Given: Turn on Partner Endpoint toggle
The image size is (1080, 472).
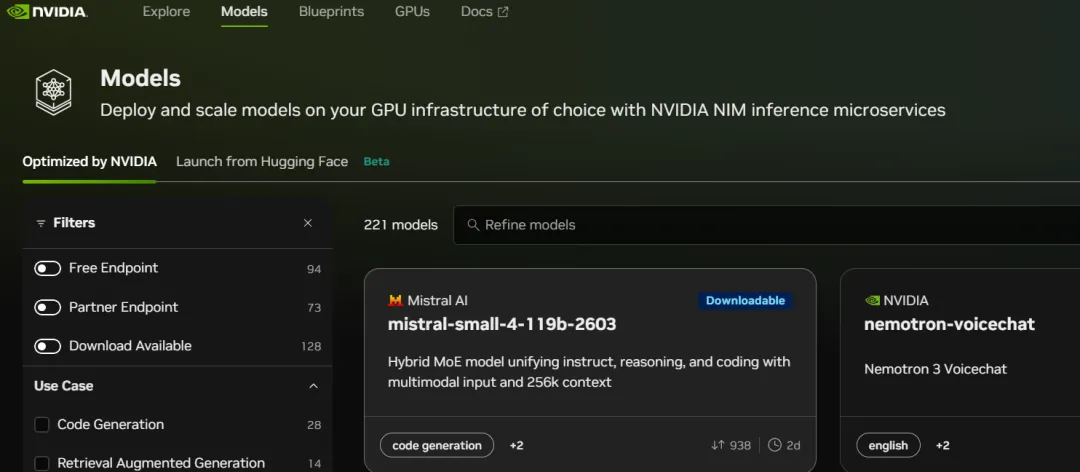Looking at the screenshot, I should point(48,307).
